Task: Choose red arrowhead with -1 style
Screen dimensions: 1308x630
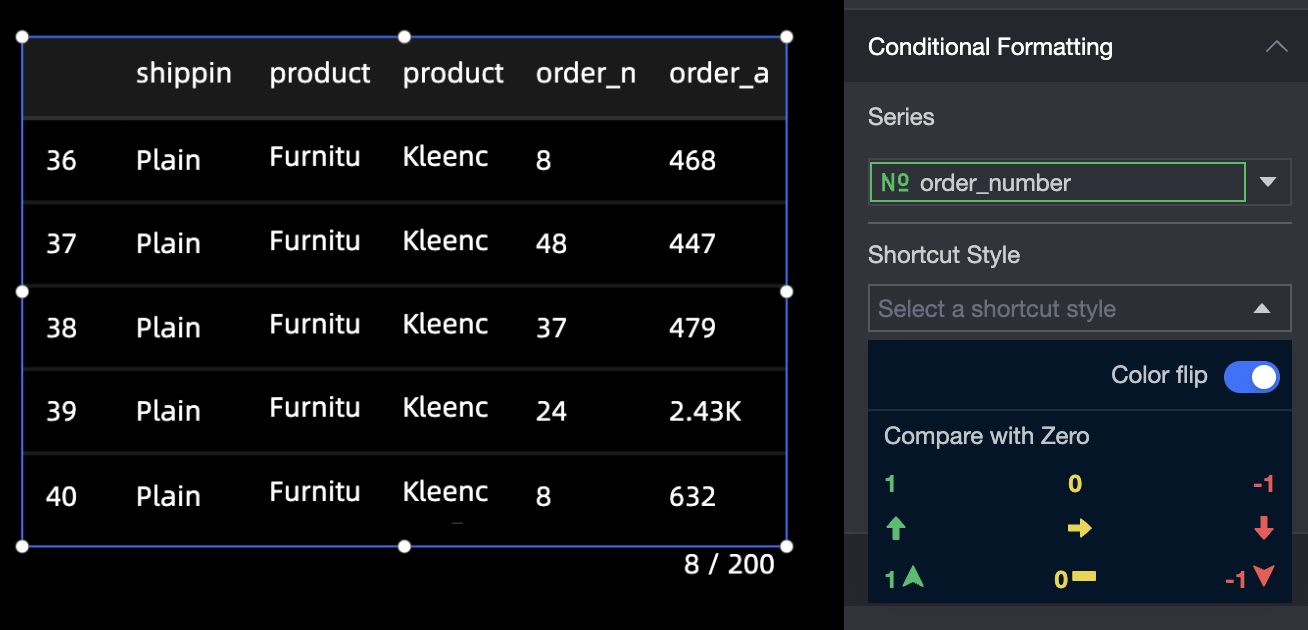Action: 1250,578
